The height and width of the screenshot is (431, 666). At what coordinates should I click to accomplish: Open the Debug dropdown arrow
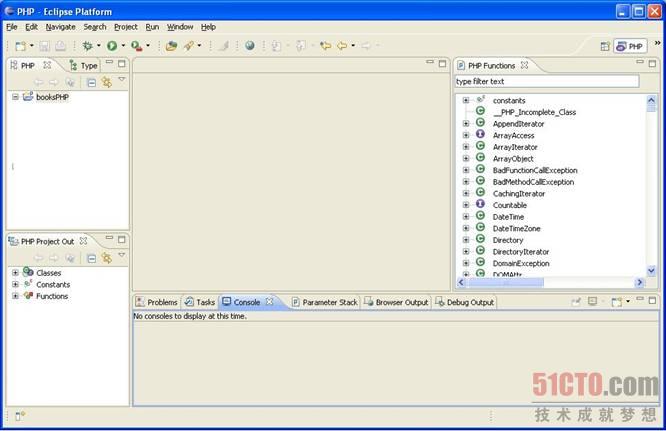point(99,45)
